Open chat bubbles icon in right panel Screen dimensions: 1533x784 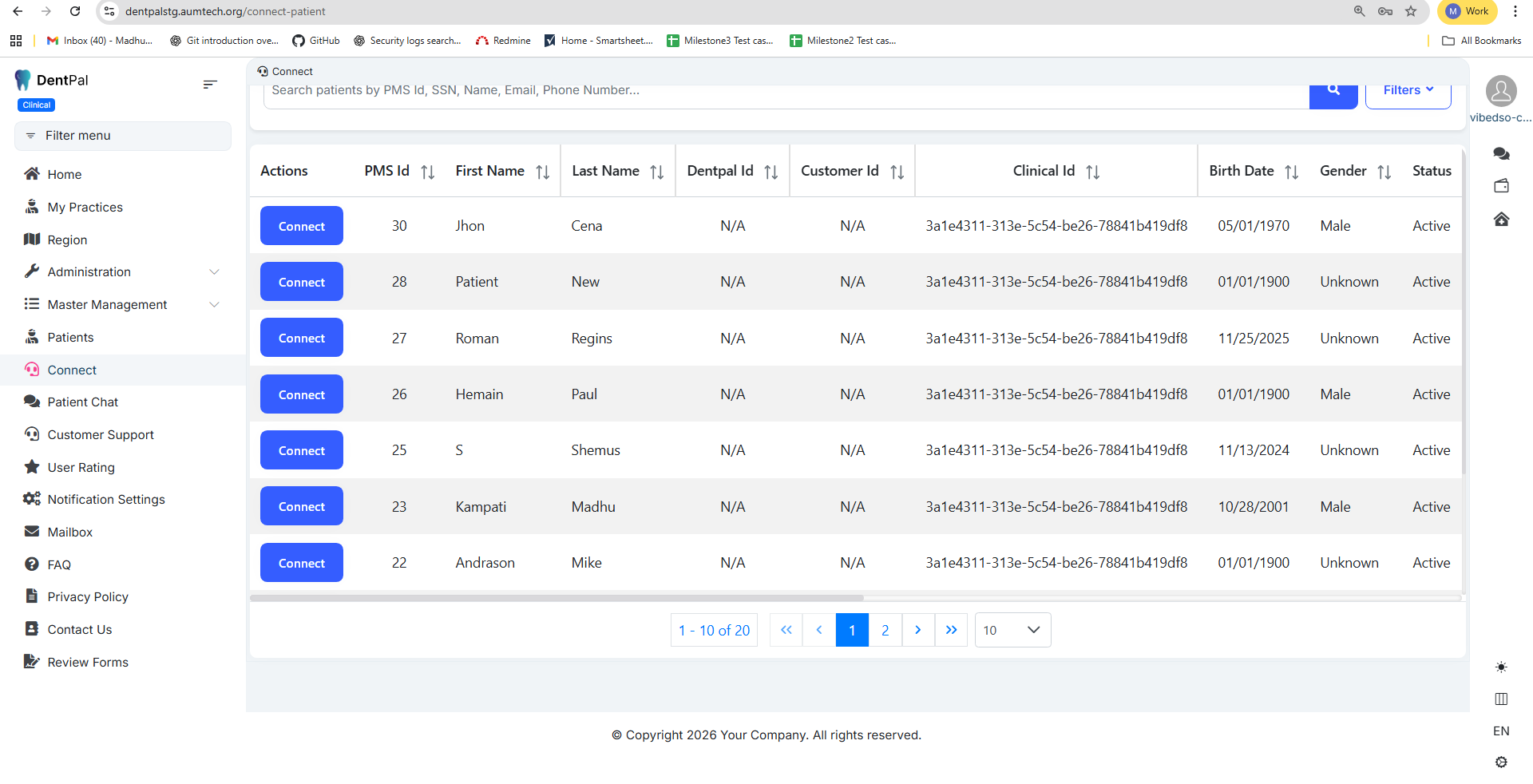(1501, 153)
